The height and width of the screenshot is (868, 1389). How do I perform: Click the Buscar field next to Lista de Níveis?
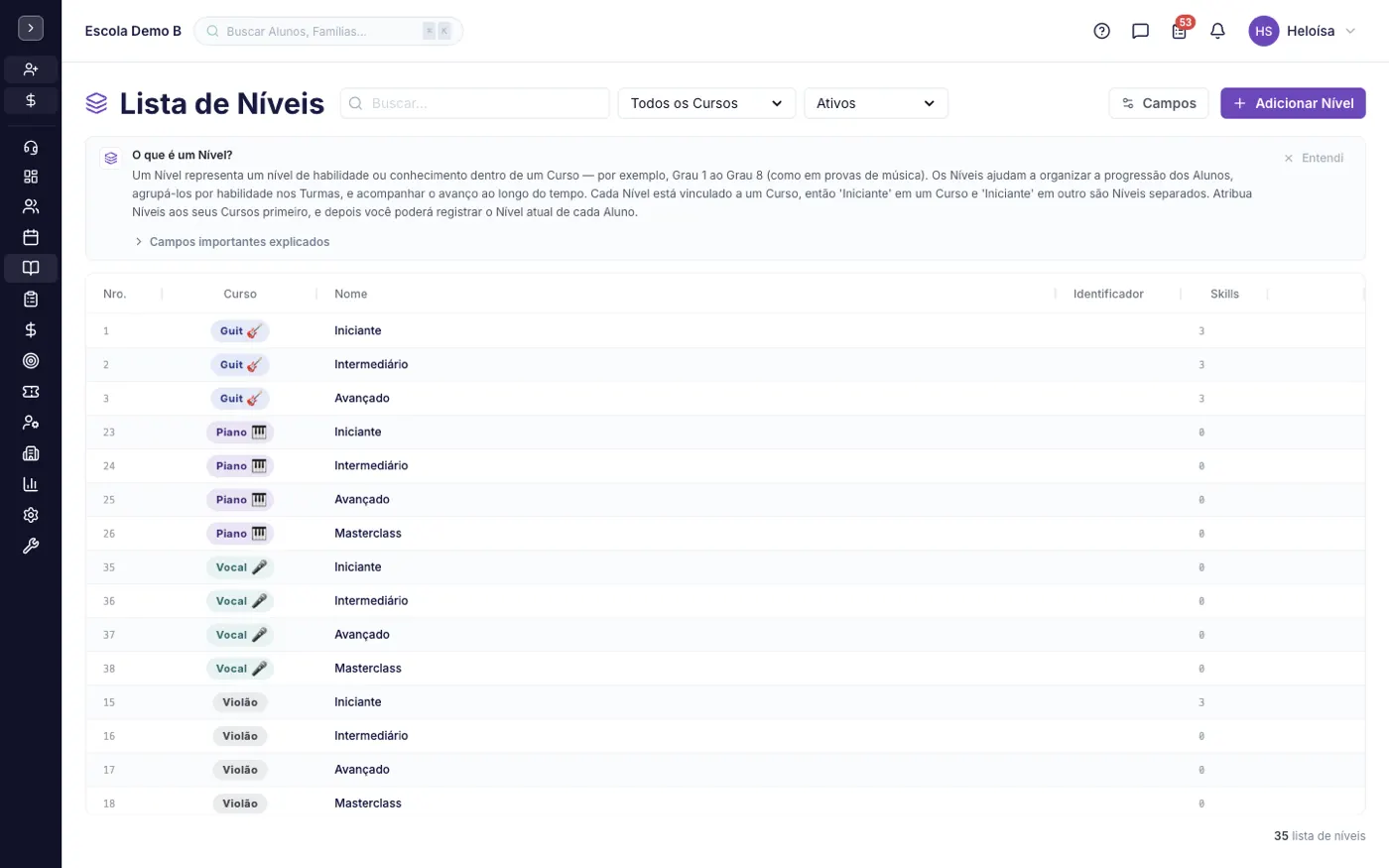(x=475, y=103)
